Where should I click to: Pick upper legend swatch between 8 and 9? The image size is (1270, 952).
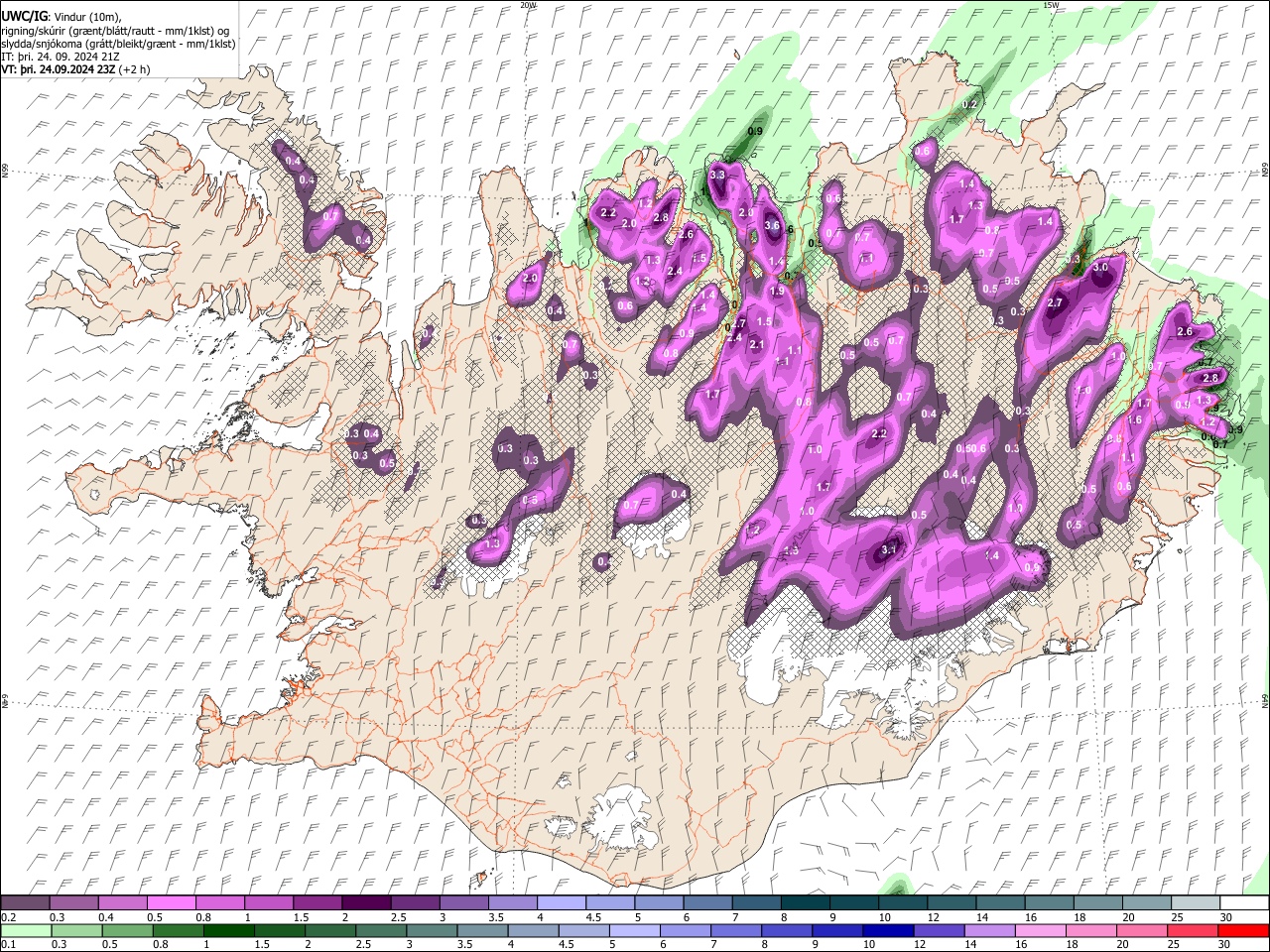[804, 902]
